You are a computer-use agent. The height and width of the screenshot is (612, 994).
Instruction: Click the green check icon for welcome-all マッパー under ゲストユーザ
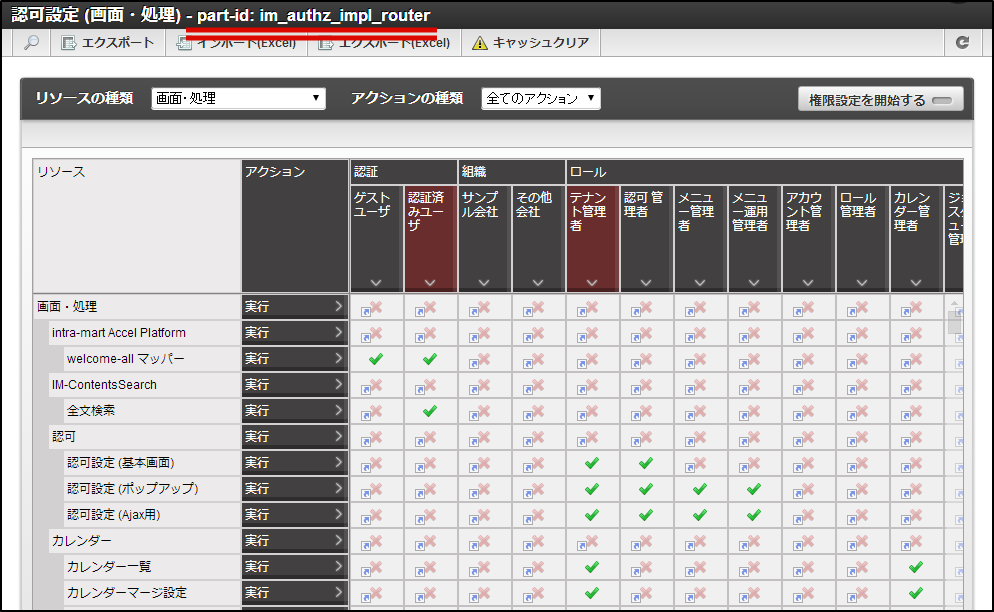374,358
